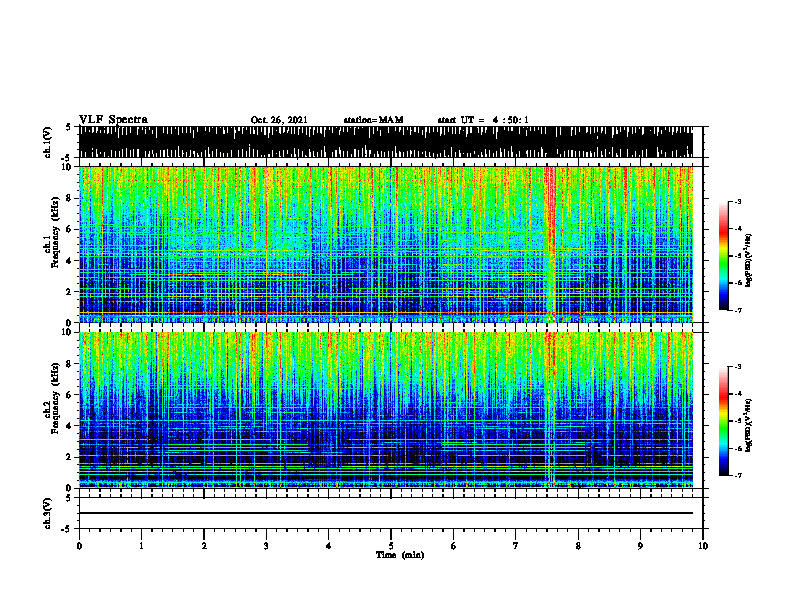792x612 pixels.
Task: Click the flat ch.3 voltage trace line
Action: [x=386, y=513]
